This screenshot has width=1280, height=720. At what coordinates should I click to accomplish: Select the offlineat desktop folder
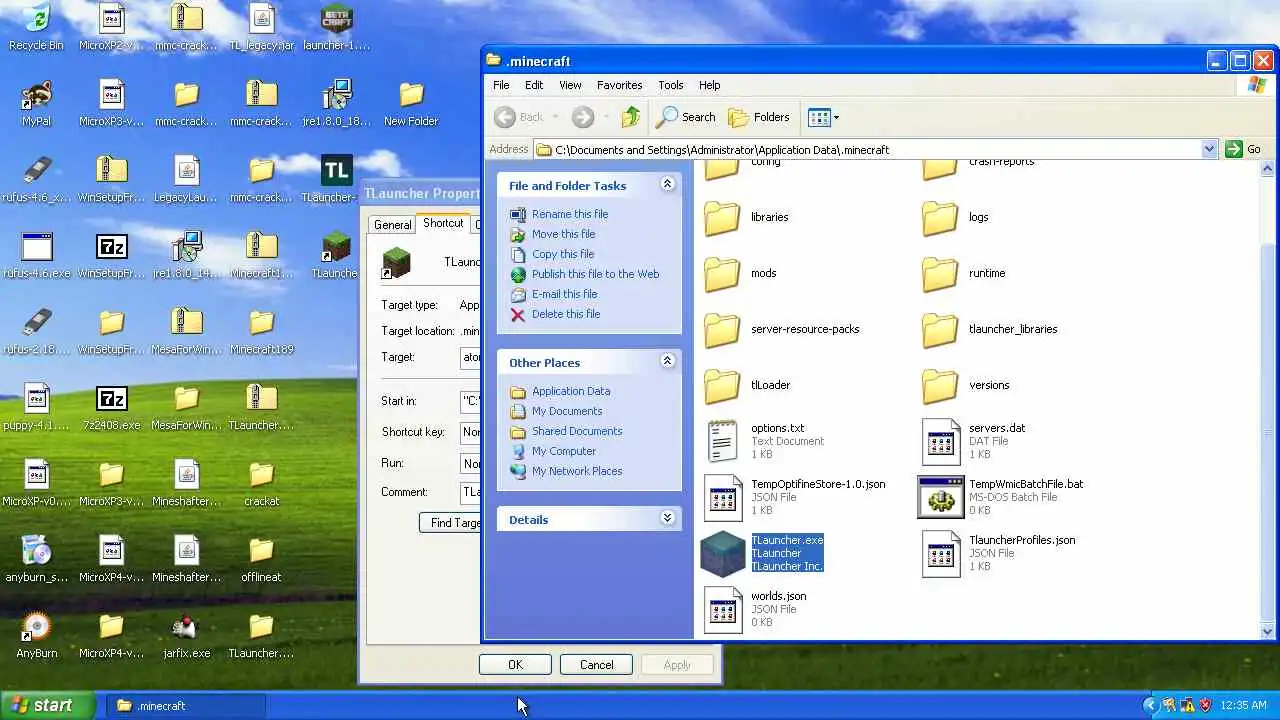[261, 559]
